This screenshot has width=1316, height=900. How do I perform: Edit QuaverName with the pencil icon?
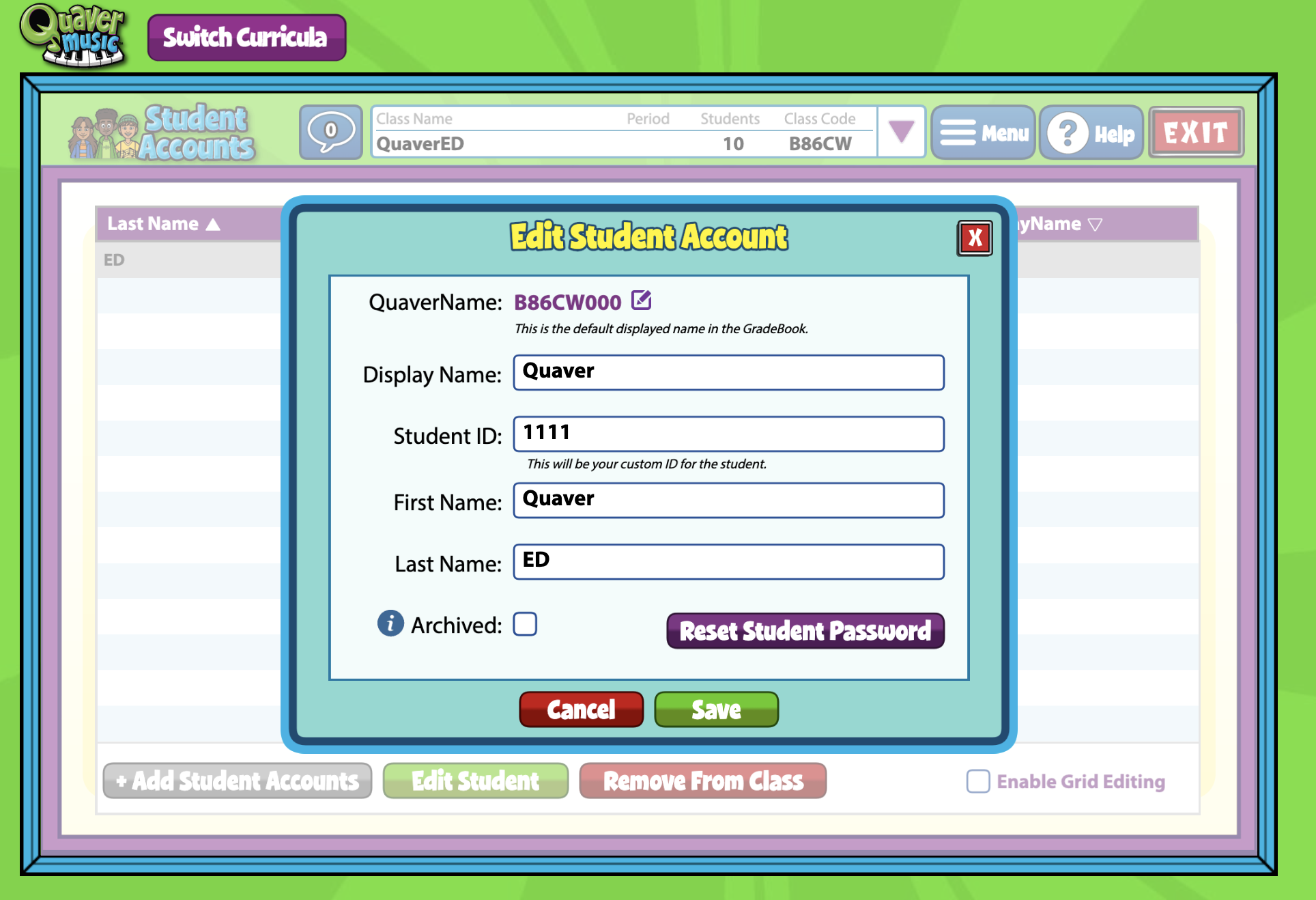click(x=642, y=300)
